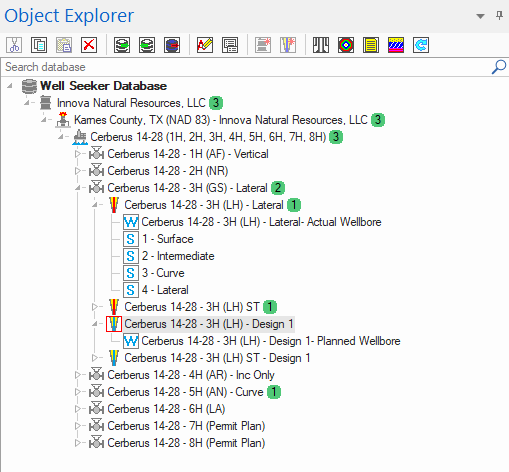509x472 pixels.
Task: Collapse Cerberus 14-28 - 3H (LH) - Lateral wellbore
Action: [x=95, y=205]
